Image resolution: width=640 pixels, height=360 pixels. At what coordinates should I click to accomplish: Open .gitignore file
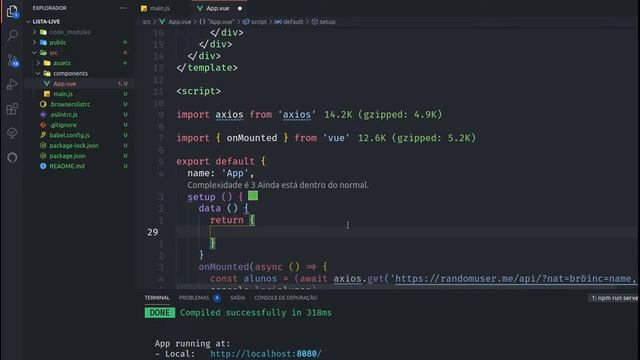coord(63,125)
